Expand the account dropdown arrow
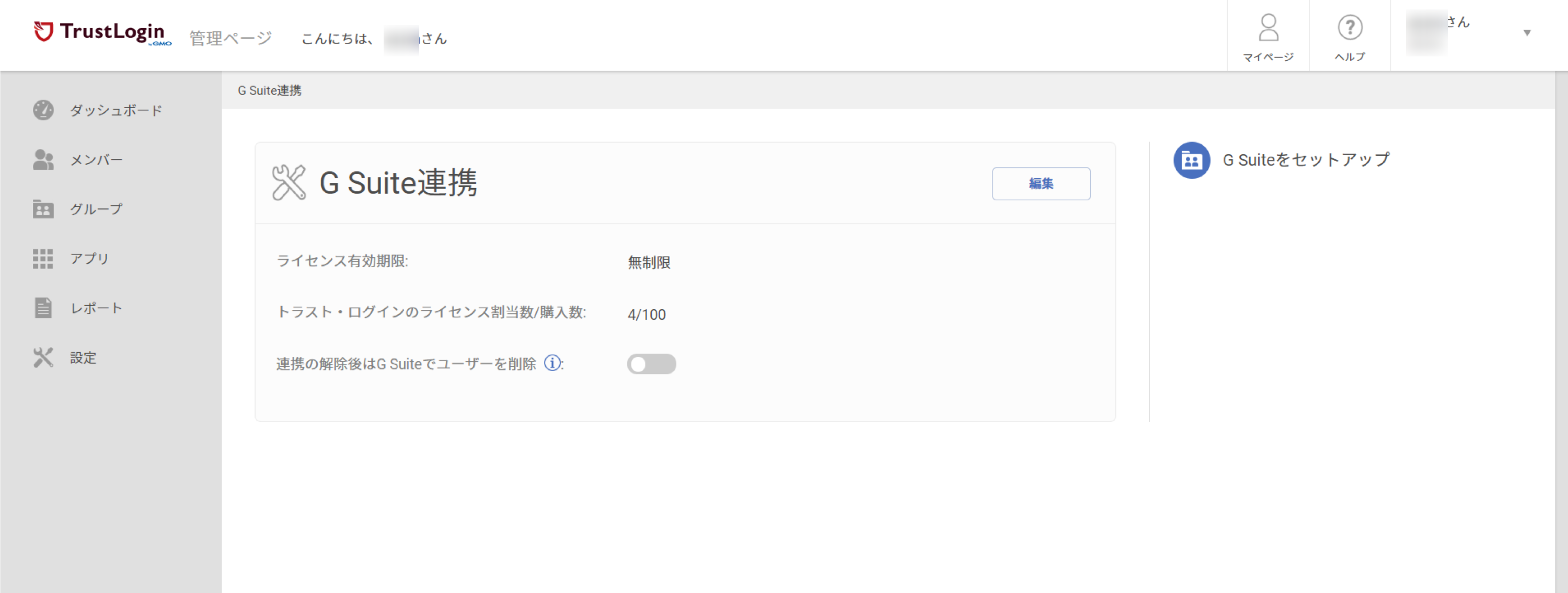 1527,33
